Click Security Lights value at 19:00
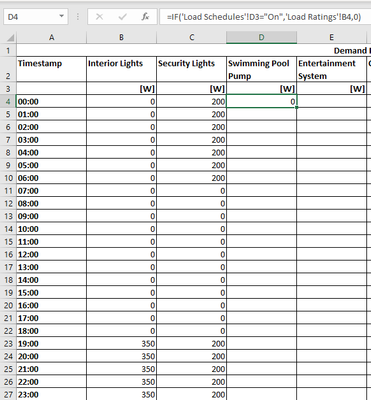 (191, 344)
